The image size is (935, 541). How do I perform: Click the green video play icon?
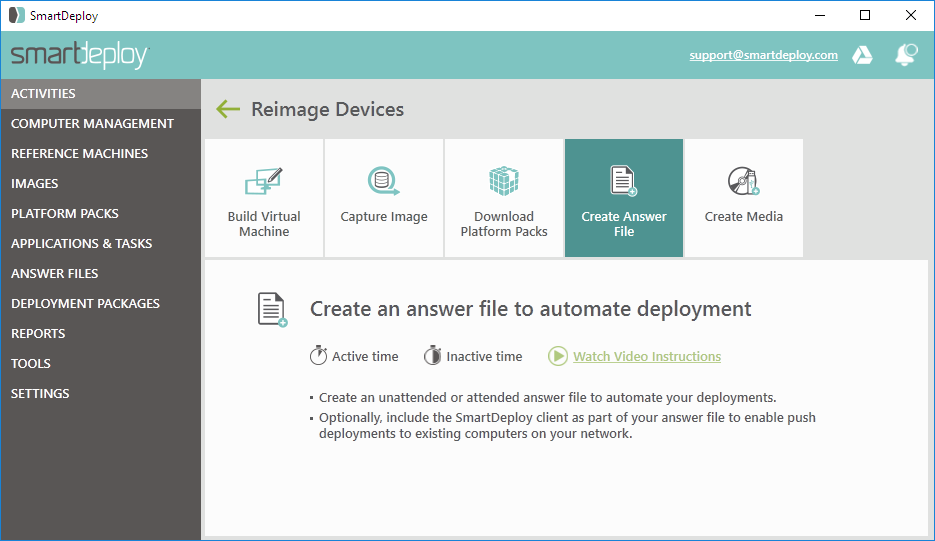pyautogui.click(x=558, y=356)
